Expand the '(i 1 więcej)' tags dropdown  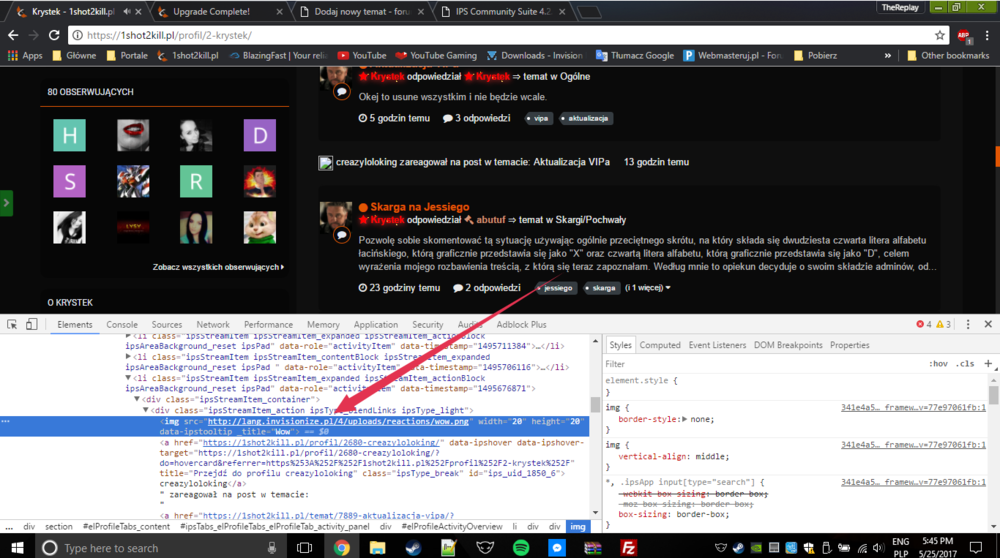pos(648,288)
